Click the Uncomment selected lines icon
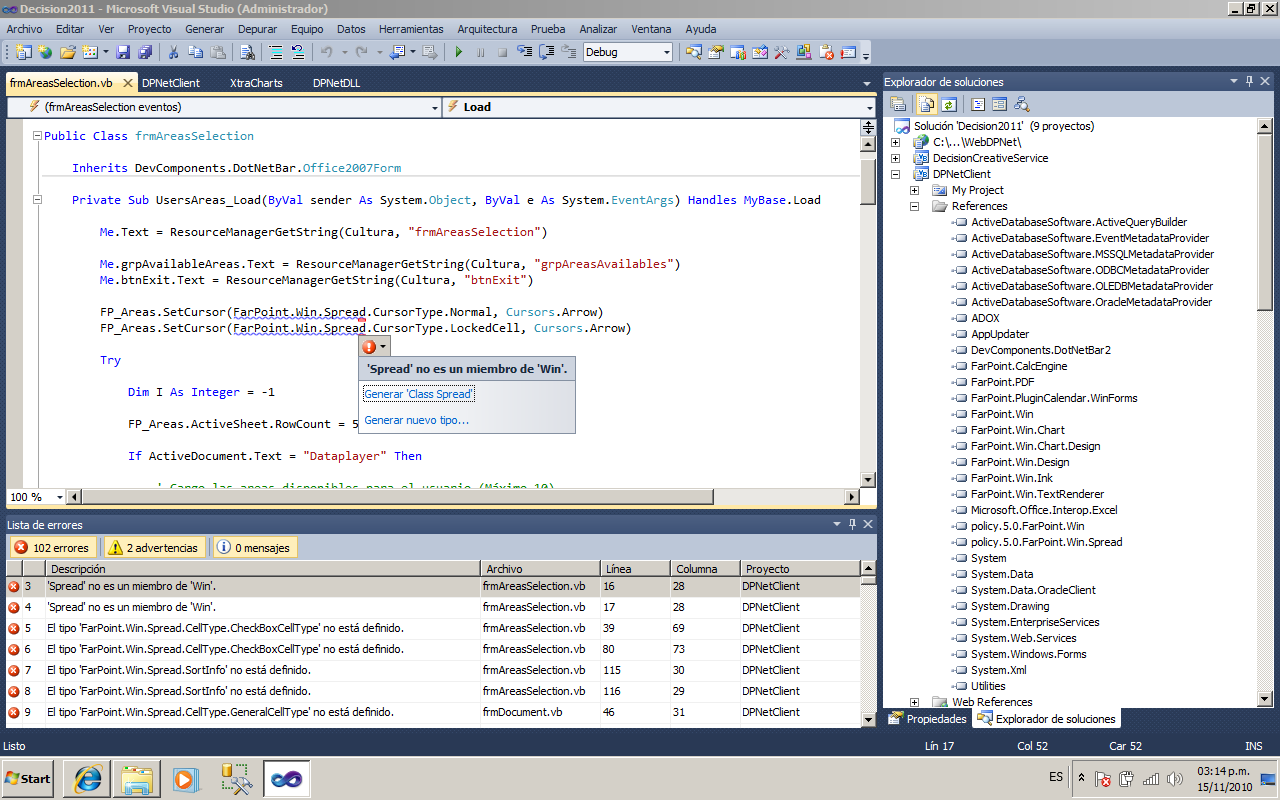This screenshot has width=1280, height=800. coord(298,52)
